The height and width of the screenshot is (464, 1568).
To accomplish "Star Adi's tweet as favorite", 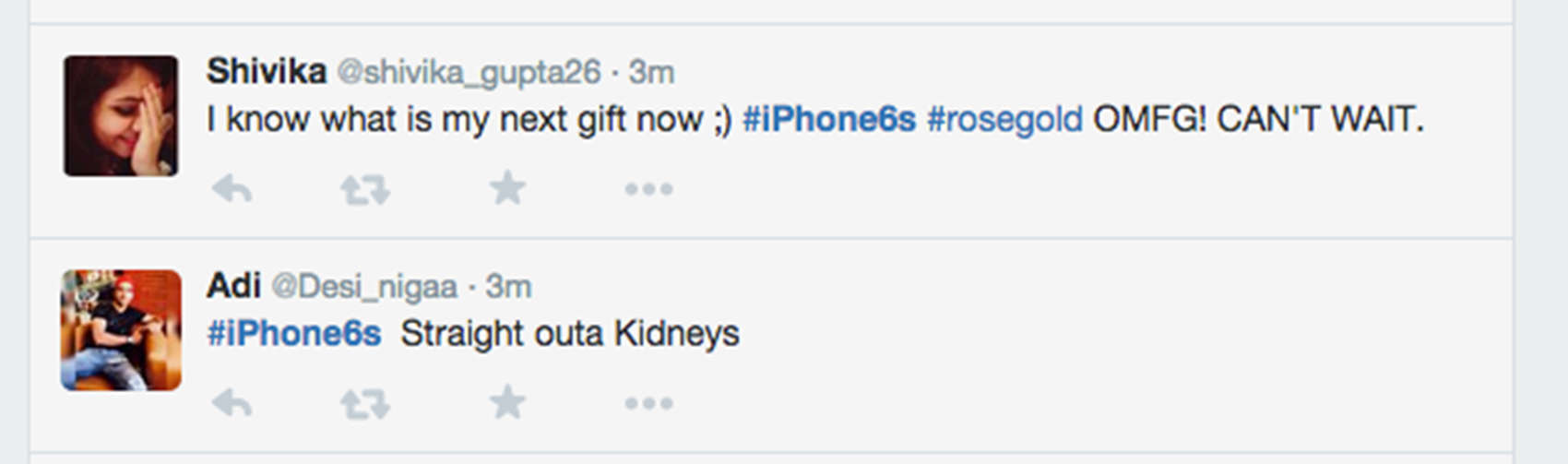I will tap(507, 402).
